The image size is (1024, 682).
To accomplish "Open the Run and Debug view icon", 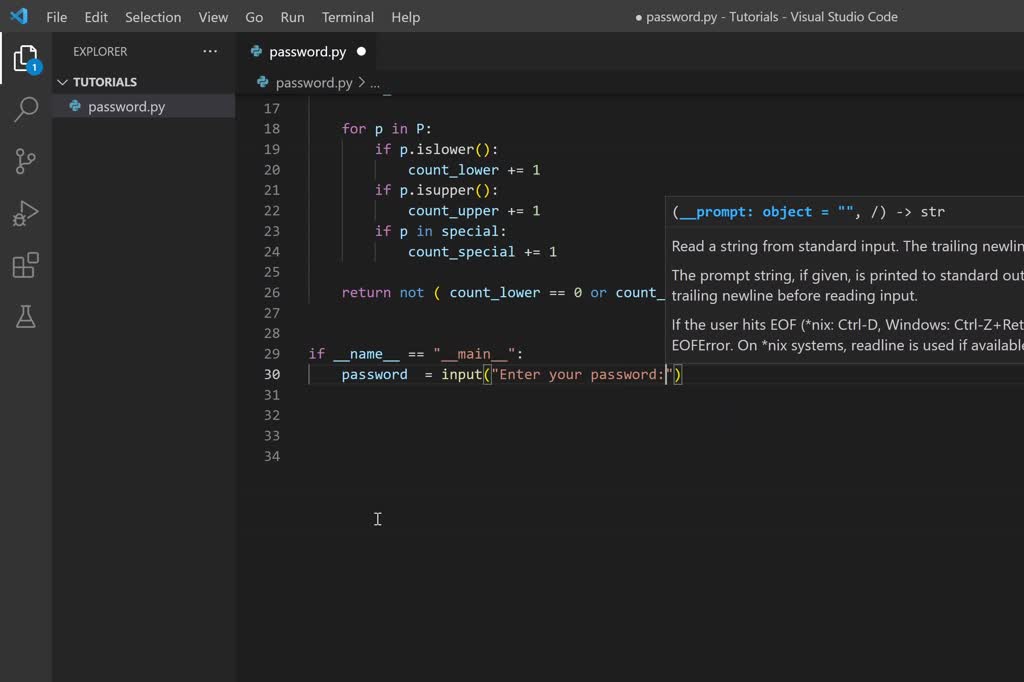I will coord(25,213).
